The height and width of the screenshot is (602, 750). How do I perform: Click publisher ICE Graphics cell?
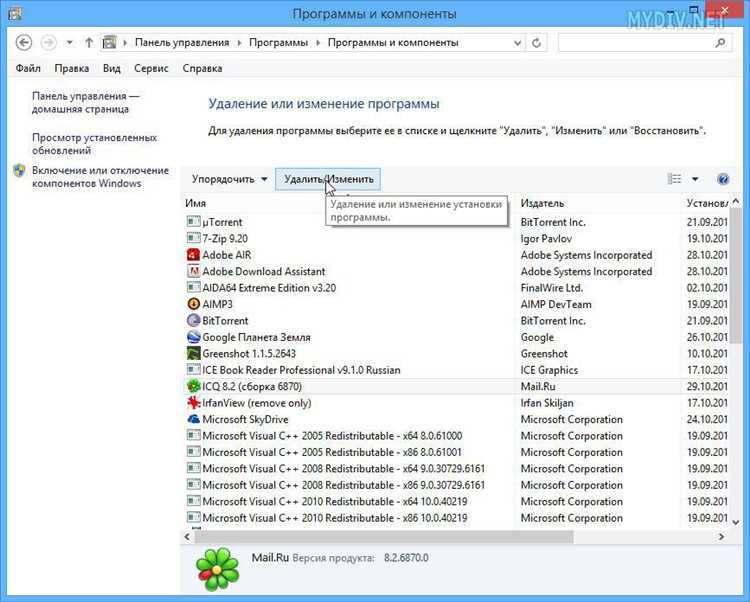pos(549,370)
